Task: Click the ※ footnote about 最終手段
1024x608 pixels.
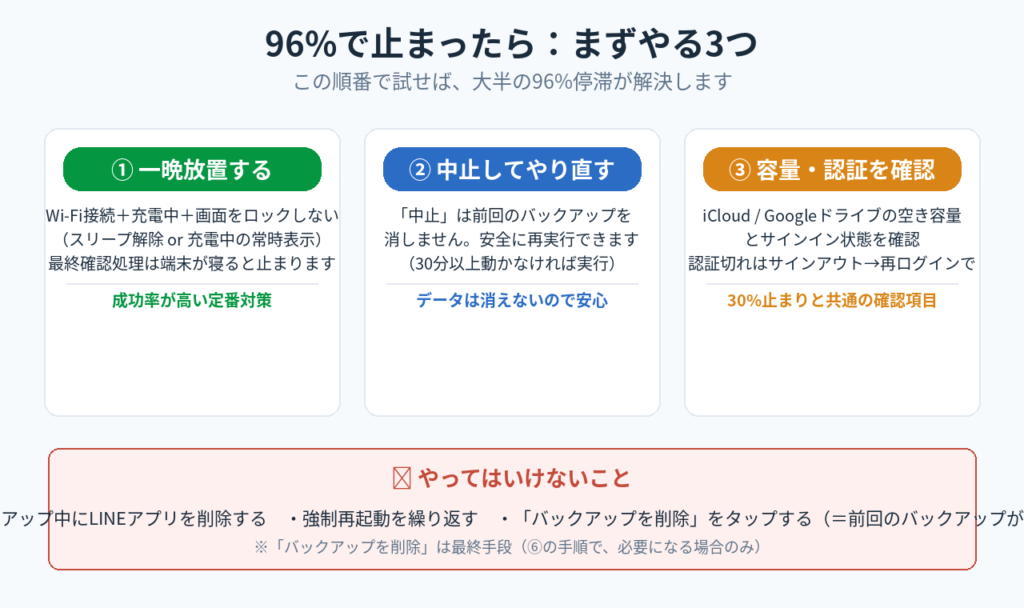Action: point(508,547)
